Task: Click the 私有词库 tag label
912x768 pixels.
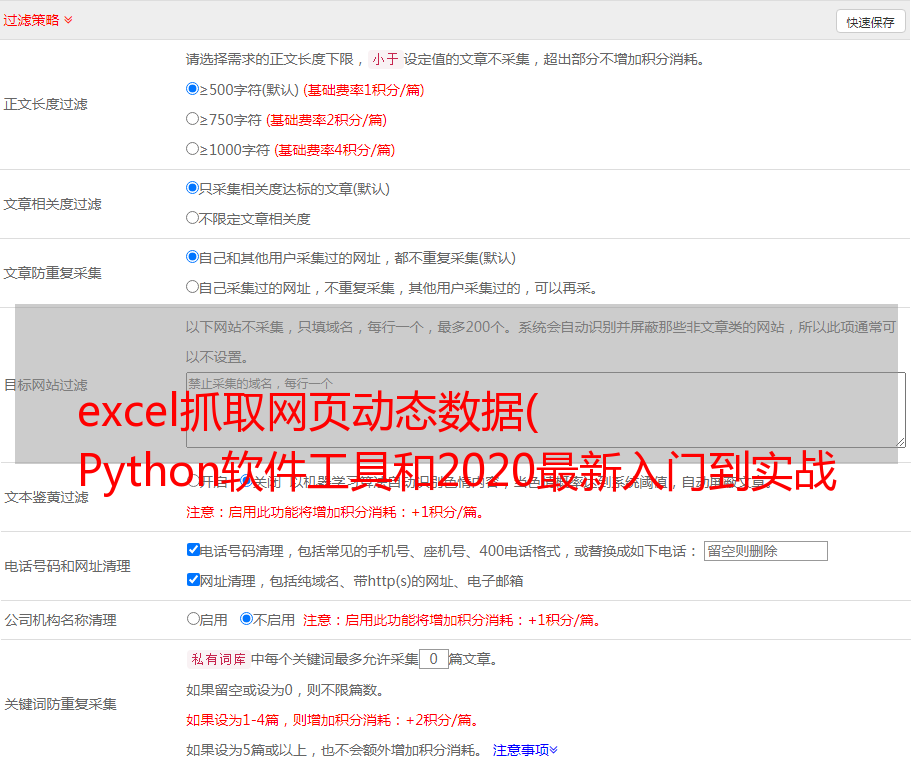Action: (x=218, y=659)
